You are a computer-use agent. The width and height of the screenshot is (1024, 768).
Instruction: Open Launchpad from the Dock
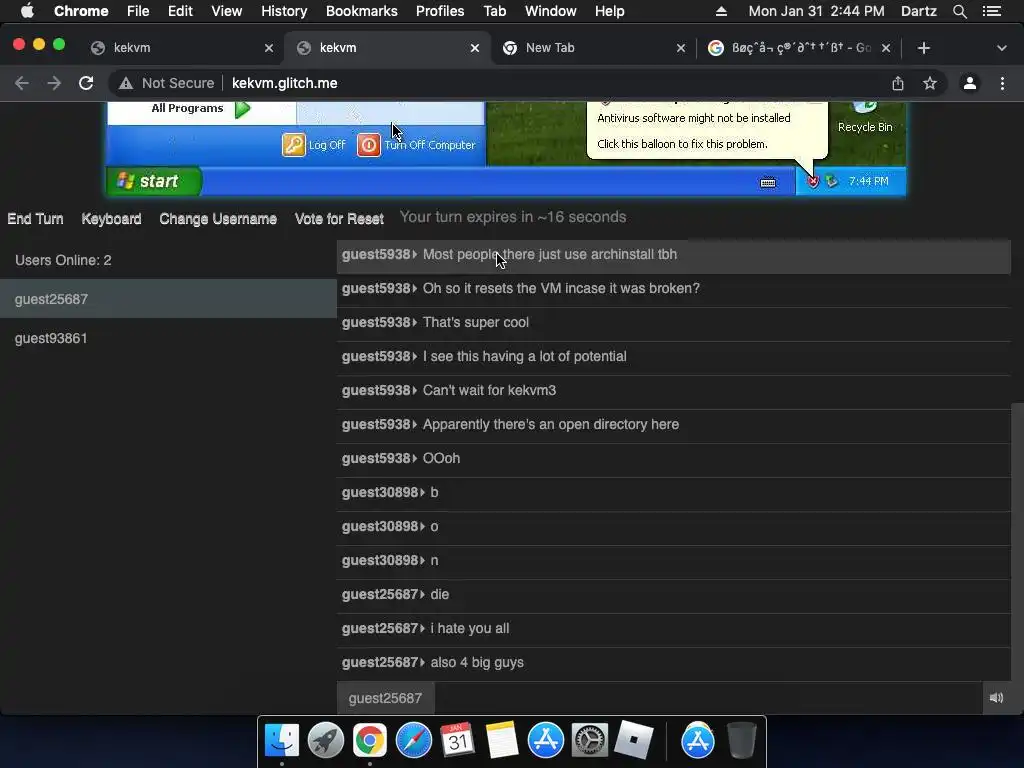[326, 741]
